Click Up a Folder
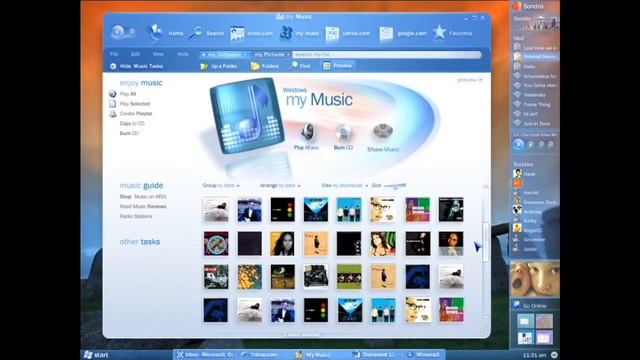This screenshot has width=640, height=360. [219, 66]
